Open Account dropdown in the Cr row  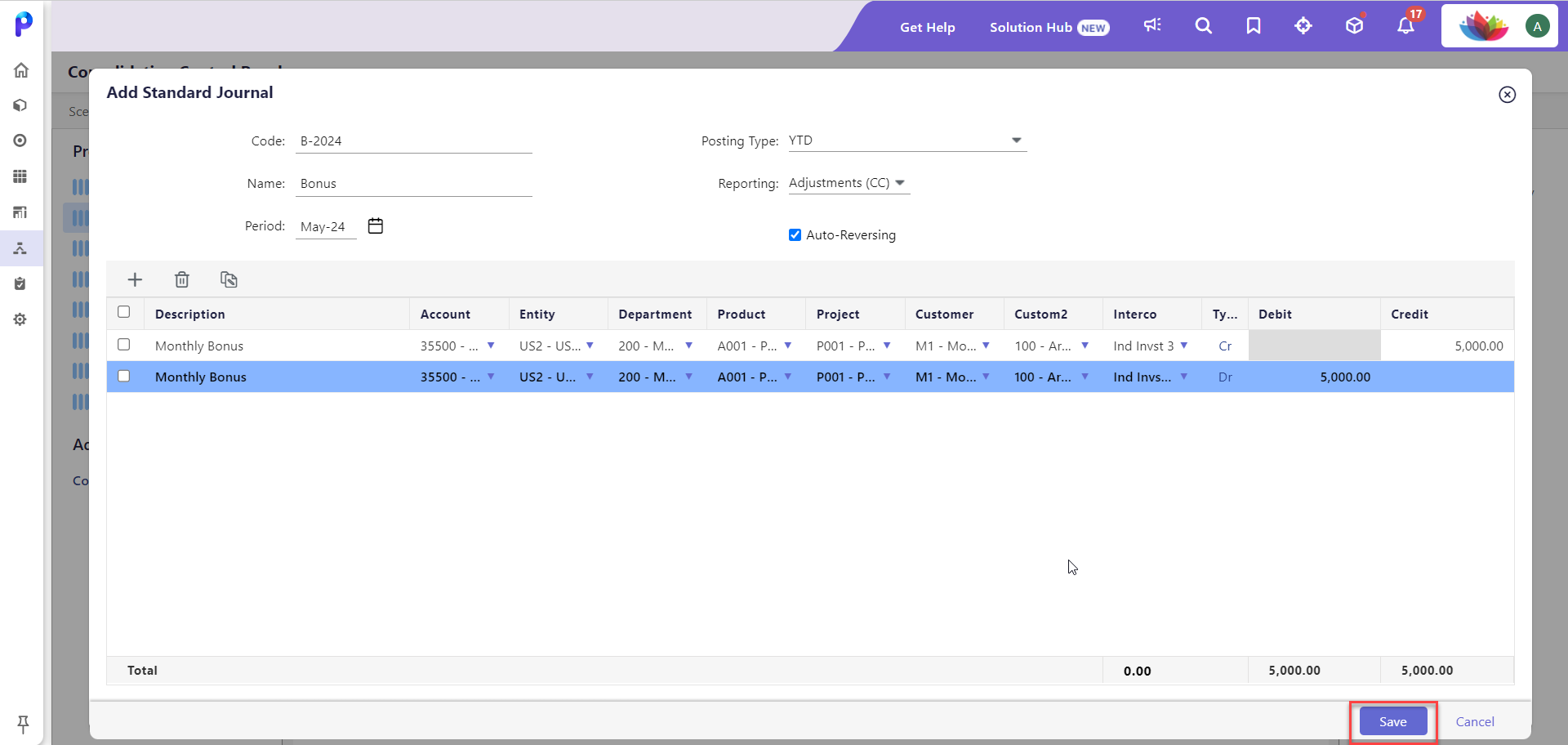click(x=491, y=346)
